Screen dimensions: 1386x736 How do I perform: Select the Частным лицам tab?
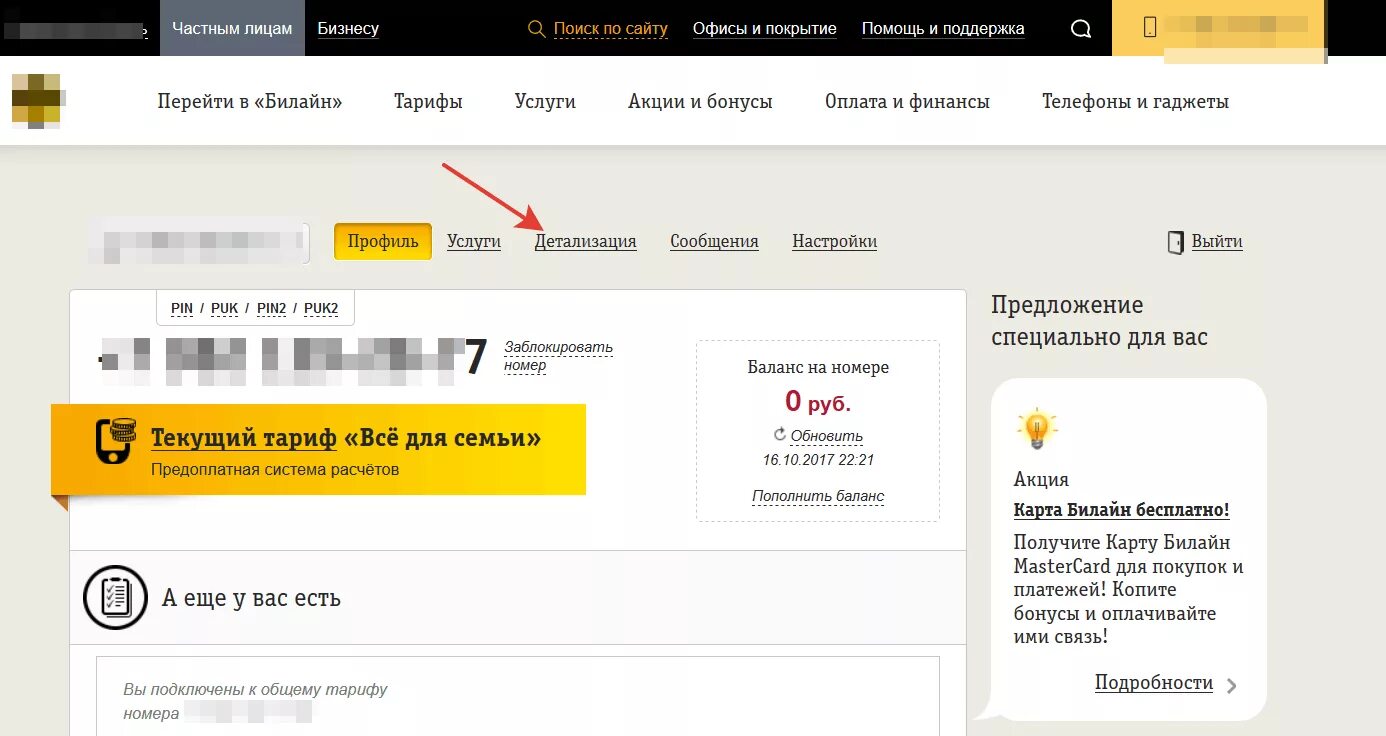(232, 28)
